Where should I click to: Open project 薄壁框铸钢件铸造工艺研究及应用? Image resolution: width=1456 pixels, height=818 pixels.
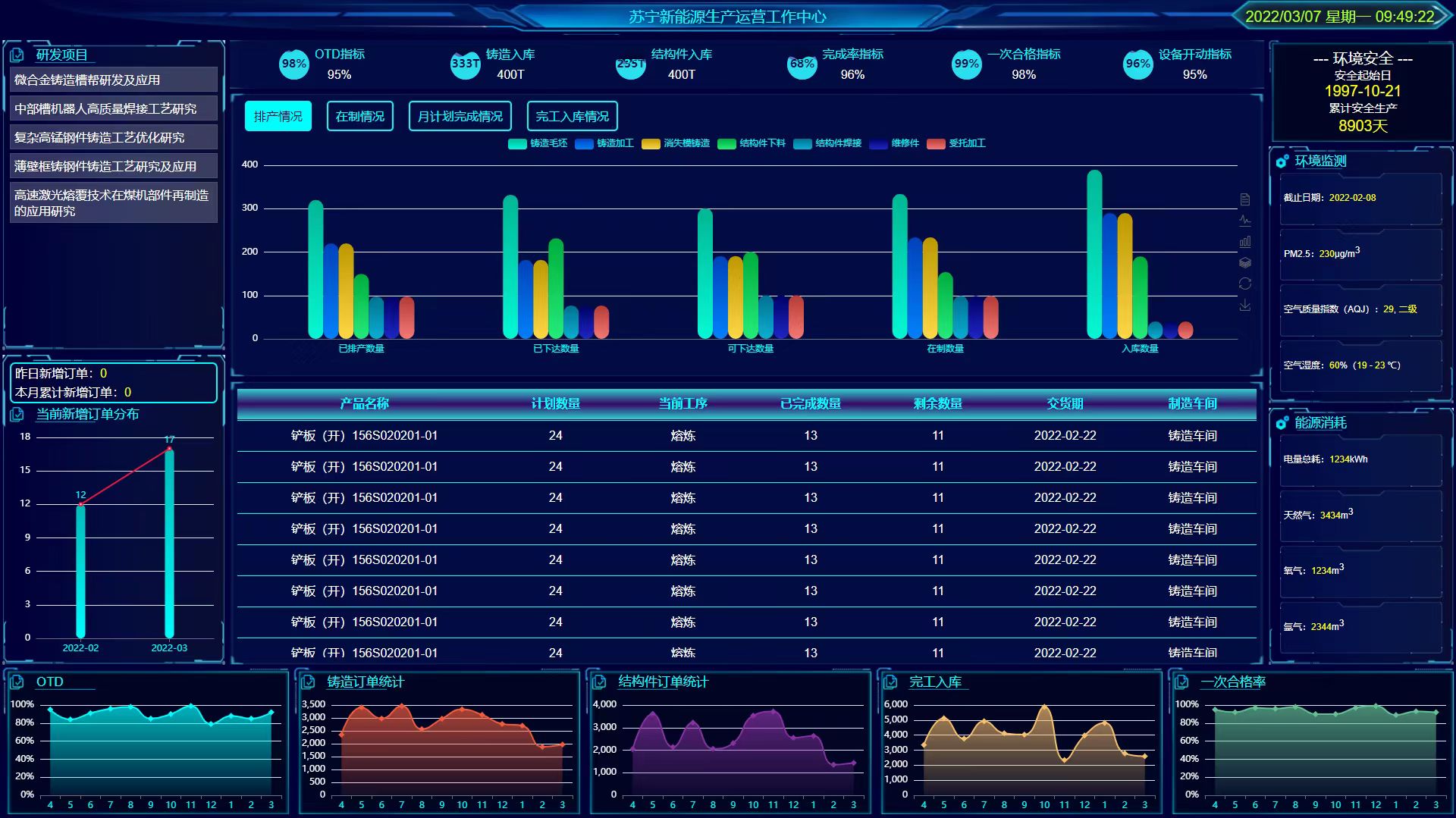point(114,166)
